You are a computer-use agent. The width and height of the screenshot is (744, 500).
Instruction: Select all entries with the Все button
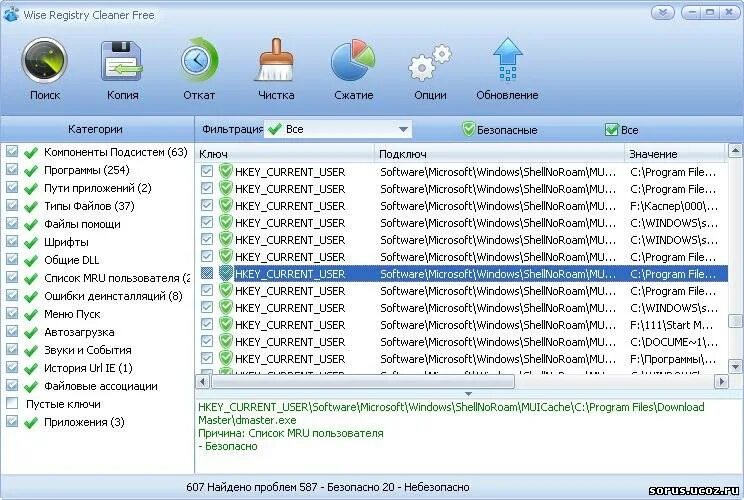(x=622, y=130)
